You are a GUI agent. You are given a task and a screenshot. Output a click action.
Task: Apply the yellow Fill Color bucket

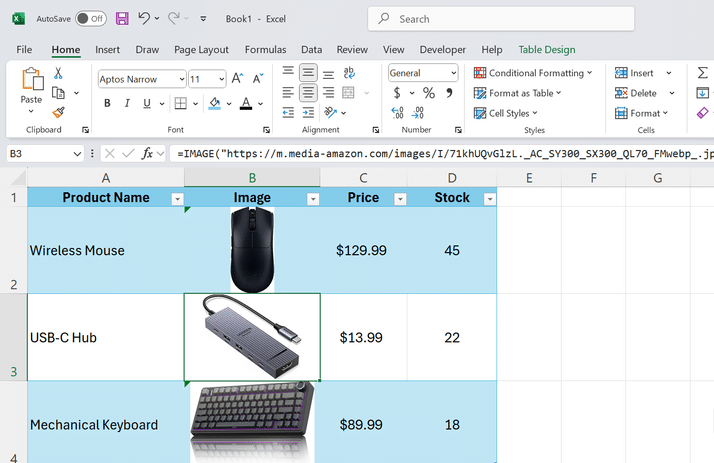pyautogui.click(x=214, y=104)
